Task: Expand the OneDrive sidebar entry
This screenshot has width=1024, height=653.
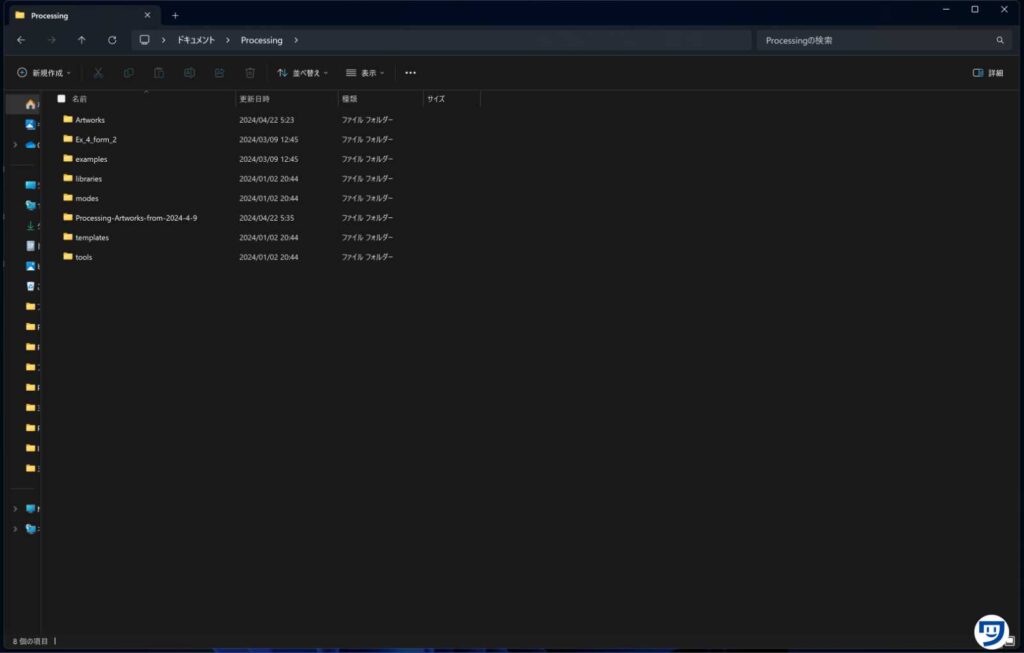Action: coord(15,144)
